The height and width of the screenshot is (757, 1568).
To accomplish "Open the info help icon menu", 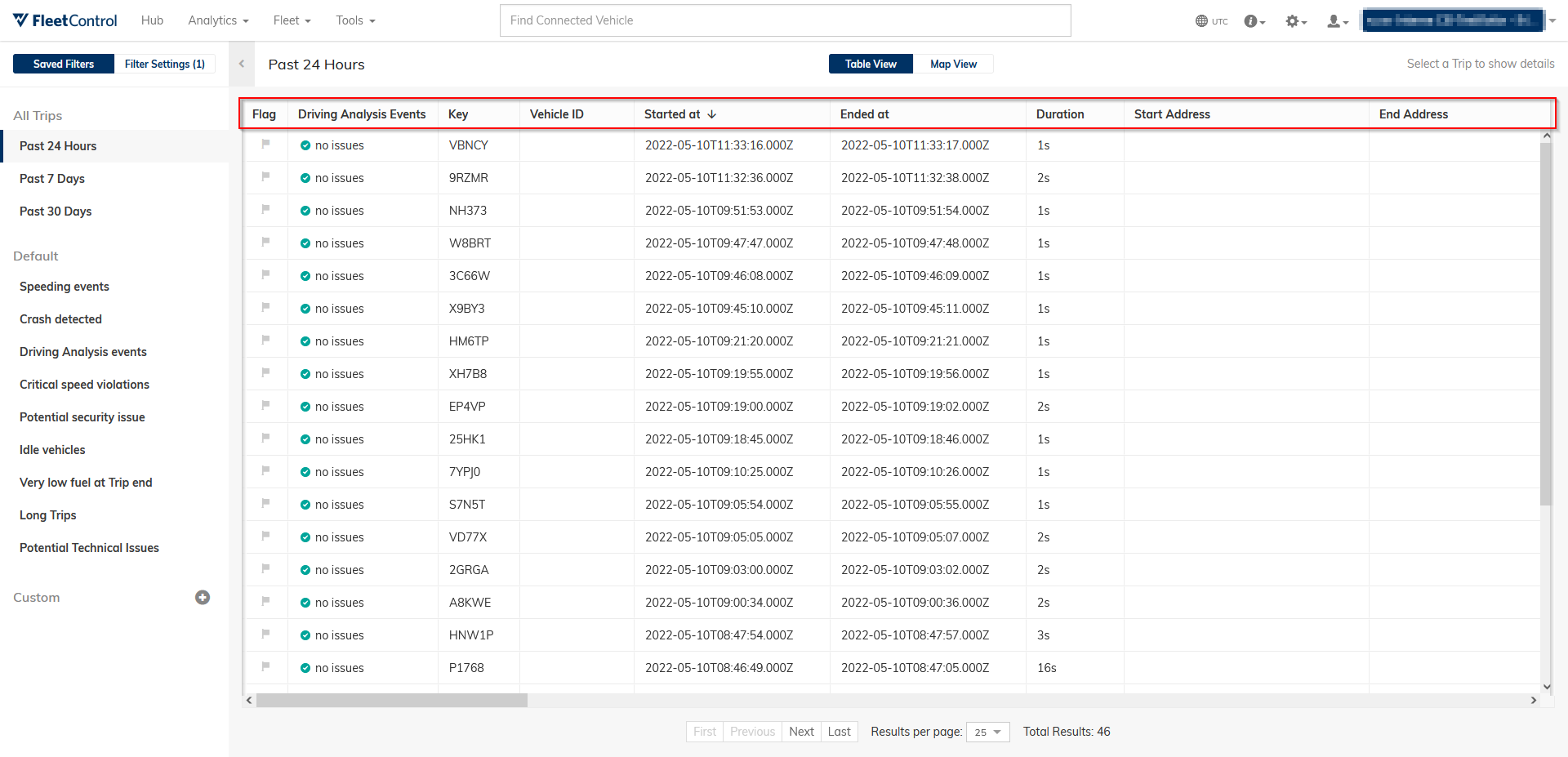I will click(x=1254, y=21).
